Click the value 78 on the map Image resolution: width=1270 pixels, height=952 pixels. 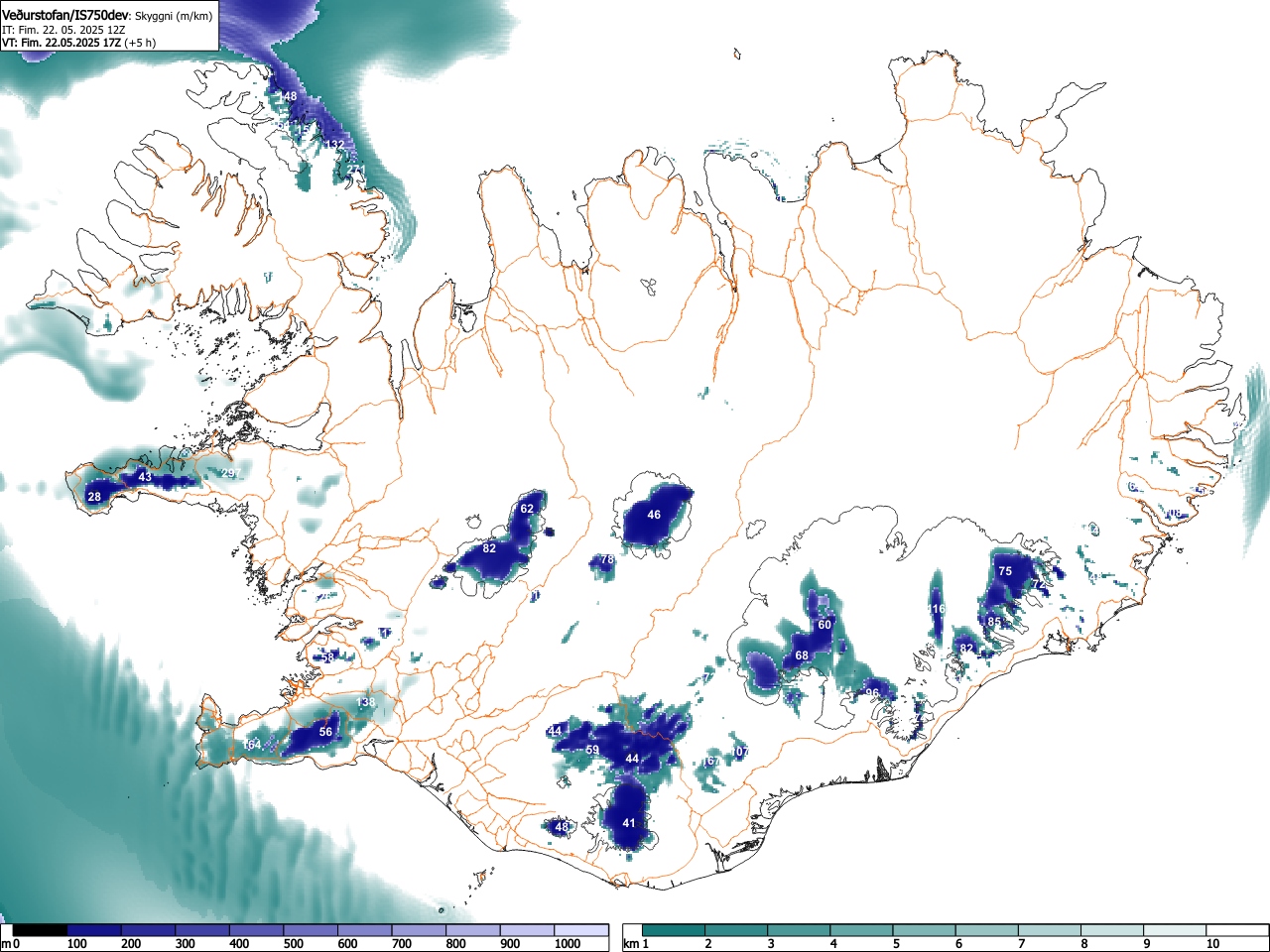pyautogui.click(x=607, y=560)
